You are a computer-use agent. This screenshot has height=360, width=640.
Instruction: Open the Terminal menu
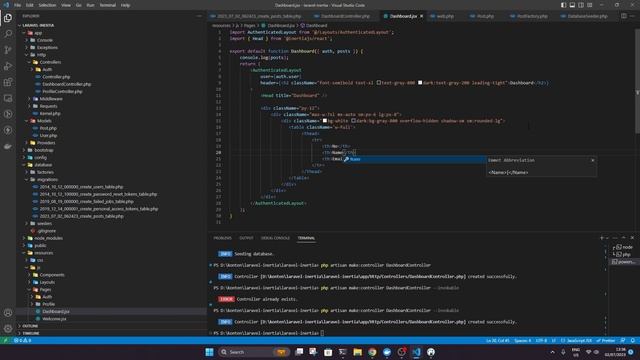pos(108,5)
